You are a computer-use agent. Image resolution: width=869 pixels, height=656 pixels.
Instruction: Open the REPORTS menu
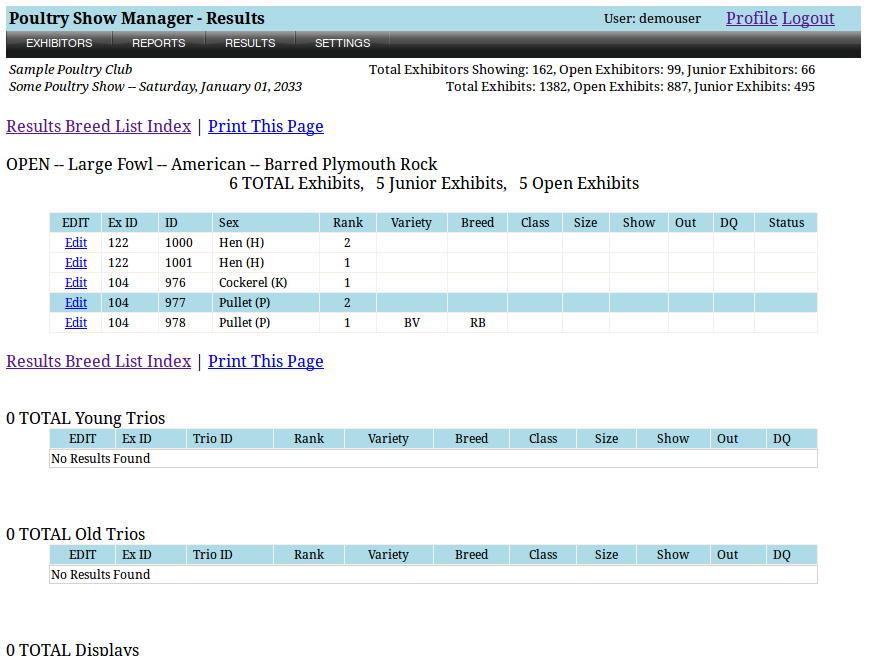click(x=158, y=43)
